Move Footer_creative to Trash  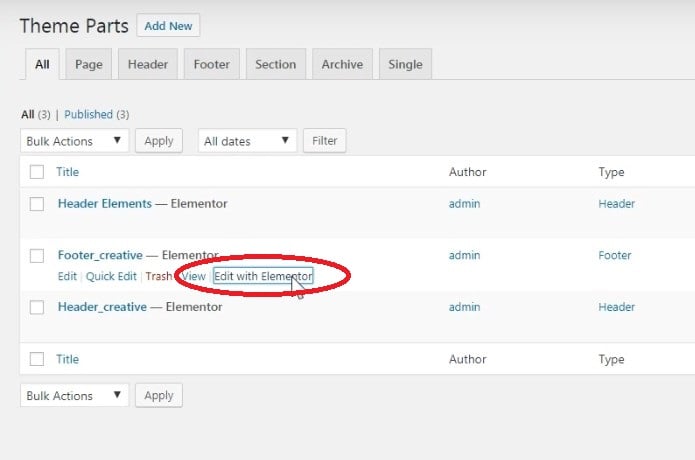tap(158, 276)
